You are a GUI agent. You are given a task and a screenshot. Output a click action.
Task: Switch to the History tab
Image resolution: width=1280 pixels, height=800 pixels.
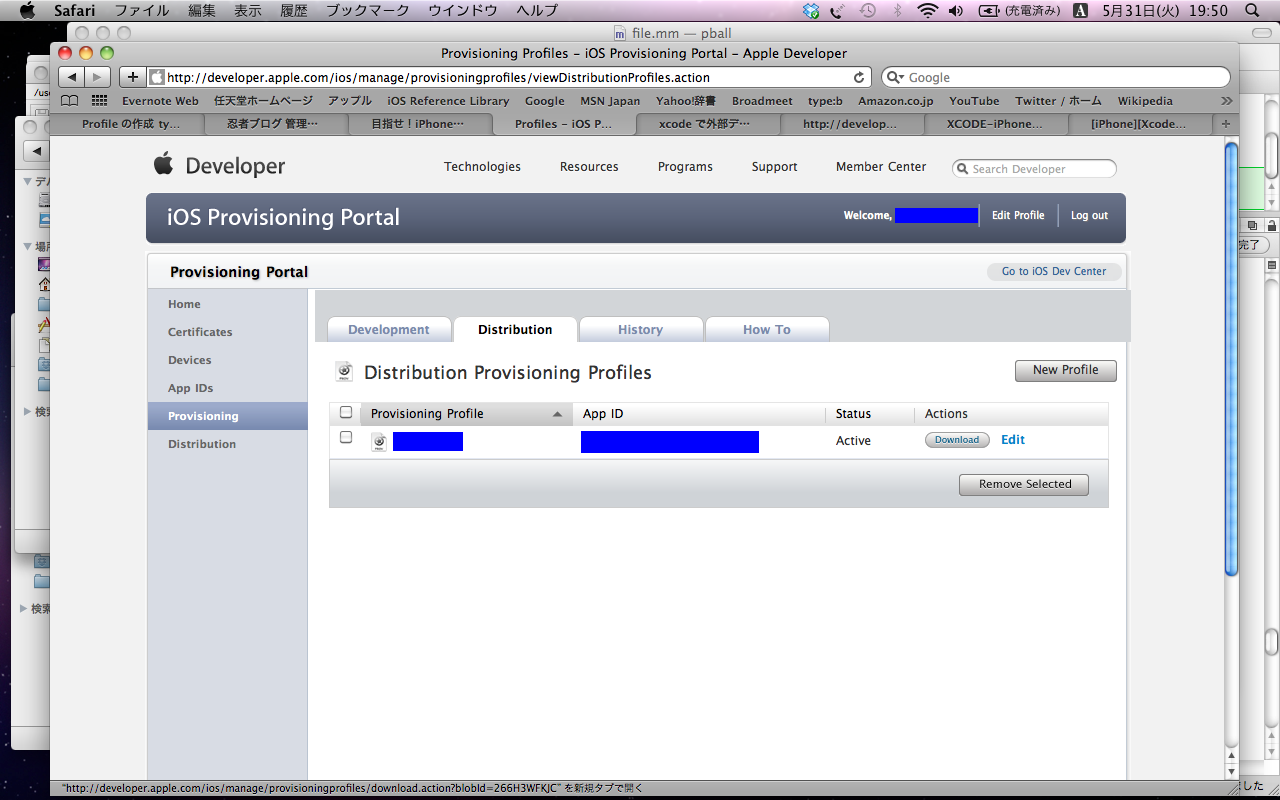640,330
